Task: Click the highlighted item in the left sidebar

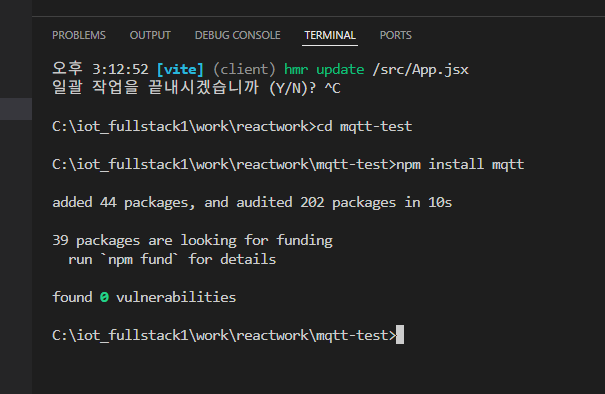Action: pos(16,109)
